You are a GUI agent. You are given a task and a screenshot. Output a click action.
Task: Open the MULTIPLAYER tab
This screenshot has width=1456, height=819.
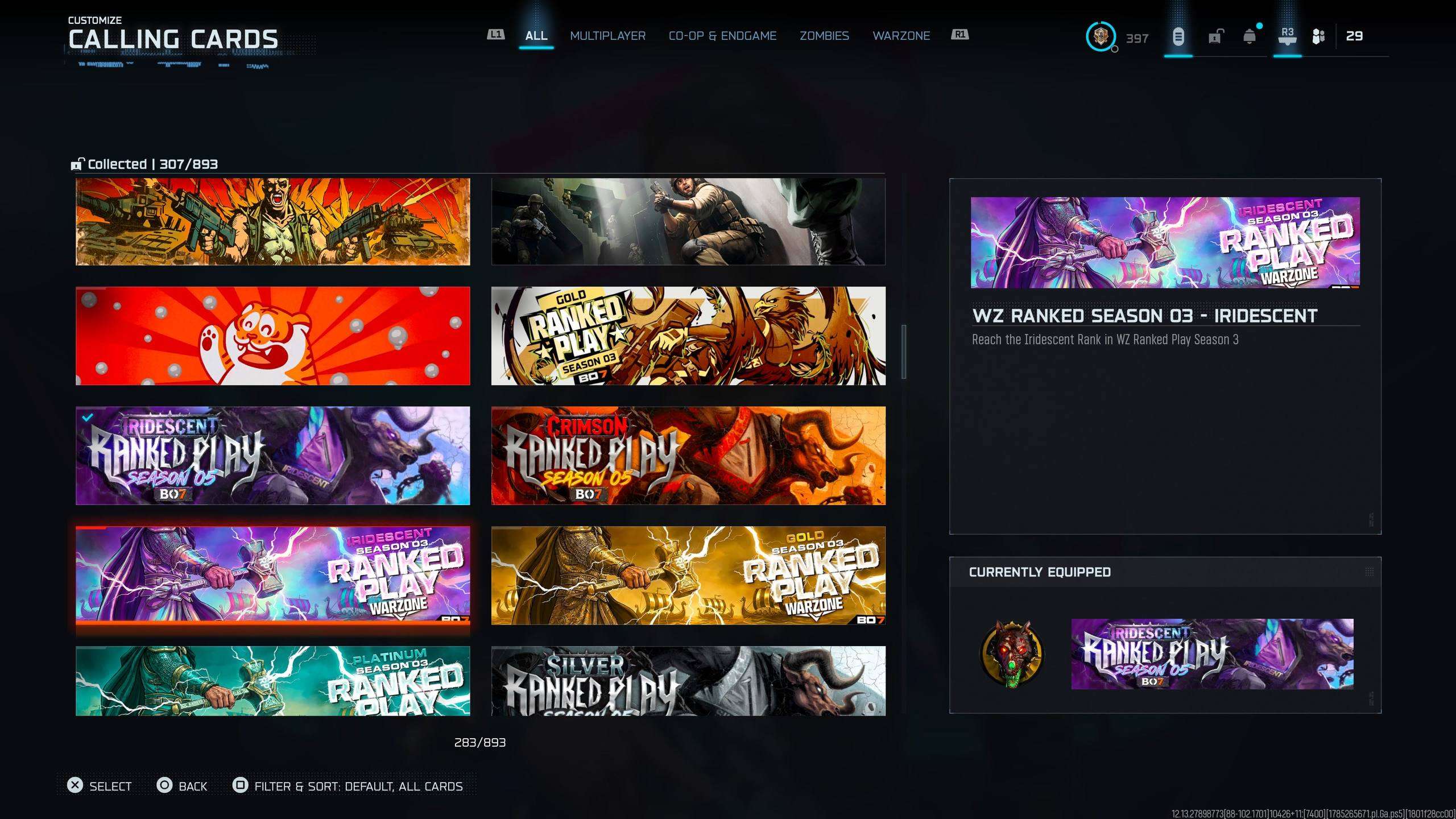coord(608,35)
